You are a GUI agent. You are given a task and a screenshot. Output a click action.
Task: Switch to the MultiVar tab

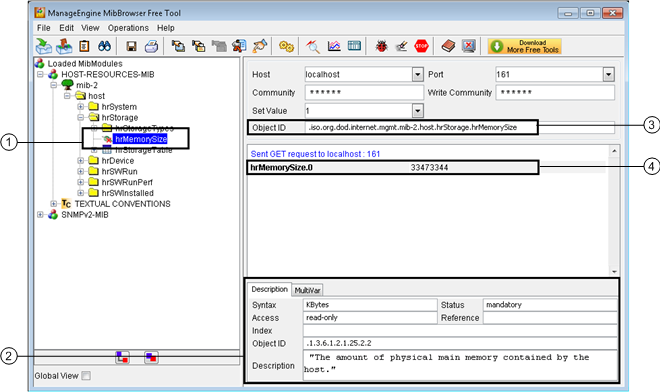click(x=307, y=290)
